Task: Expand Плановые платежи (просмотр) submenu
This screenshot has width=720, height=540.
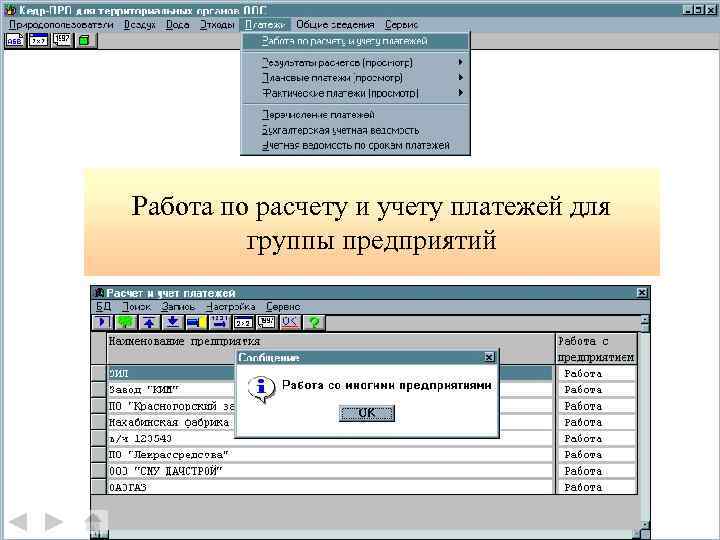Action: pos(355,78)
